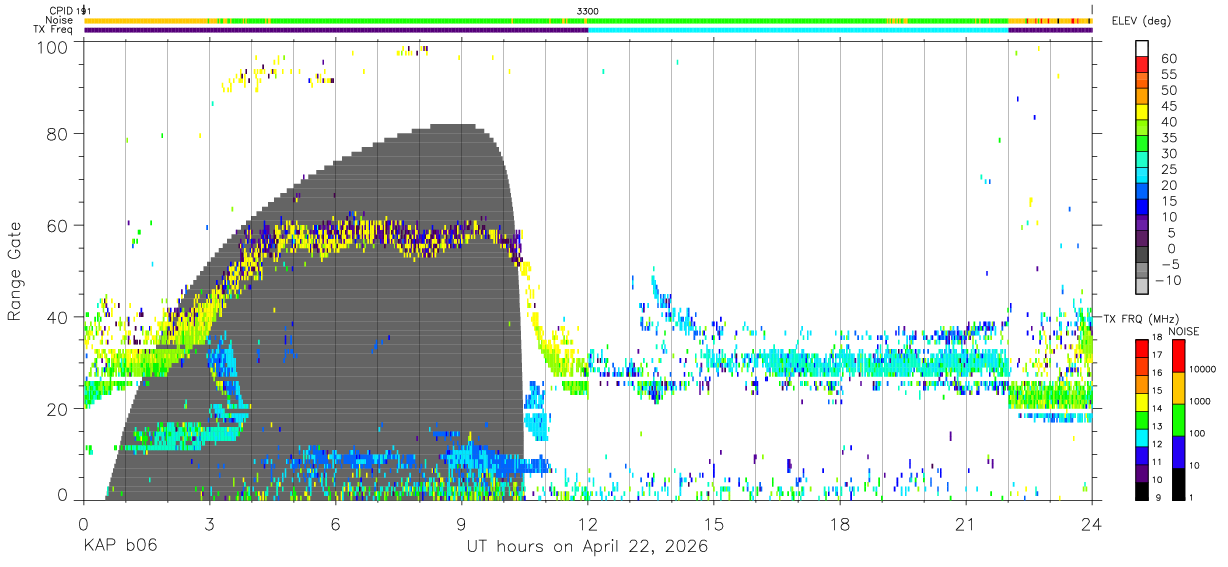
Task: Select the 55 tick on elevation legend
Action: [x=1168, y=74]
